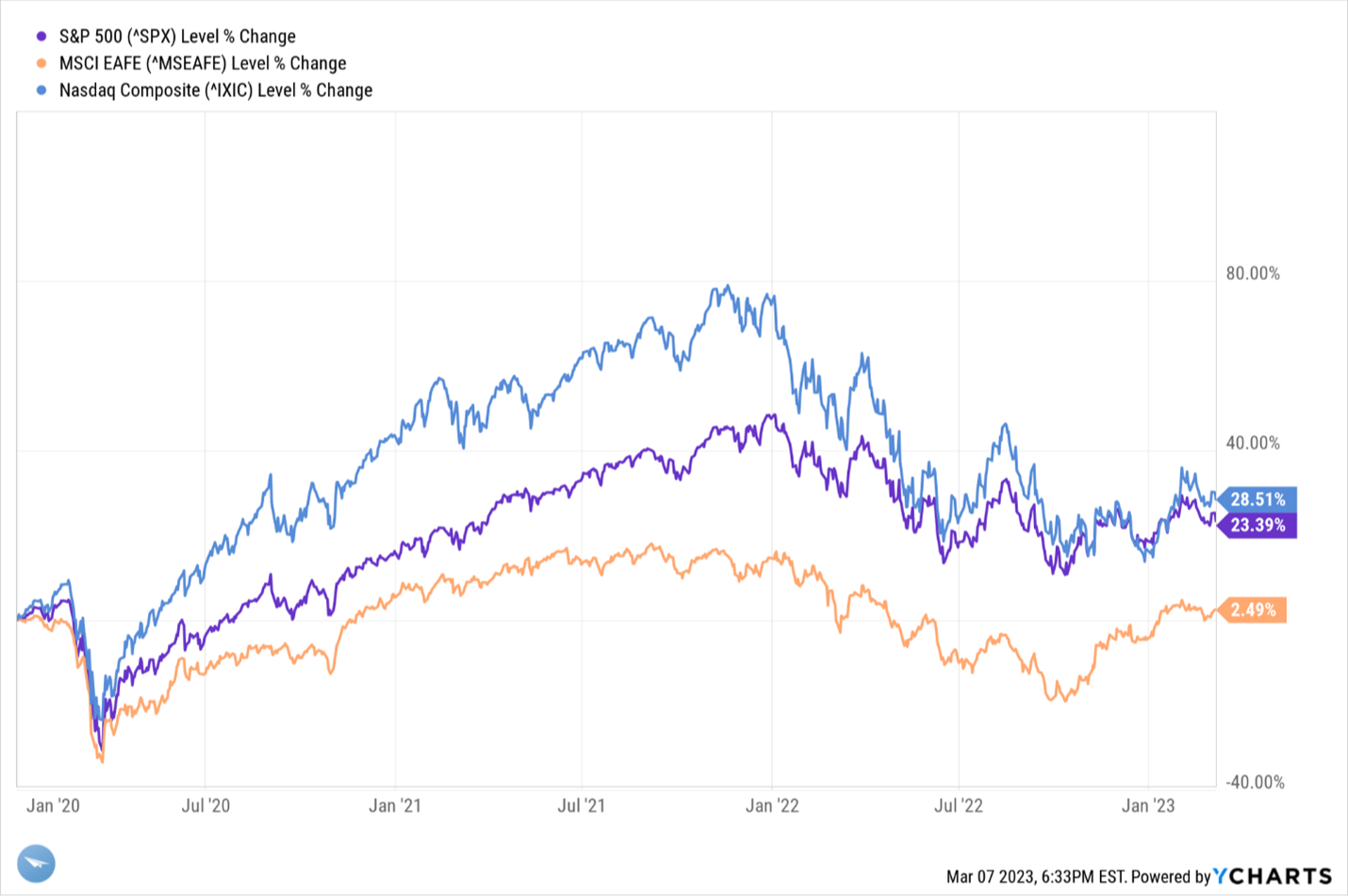Select the MSCI EAFE (^MSEAFE) legend label
The height and width of the screenshot is (896, 1348).
[x=203, y=64]
